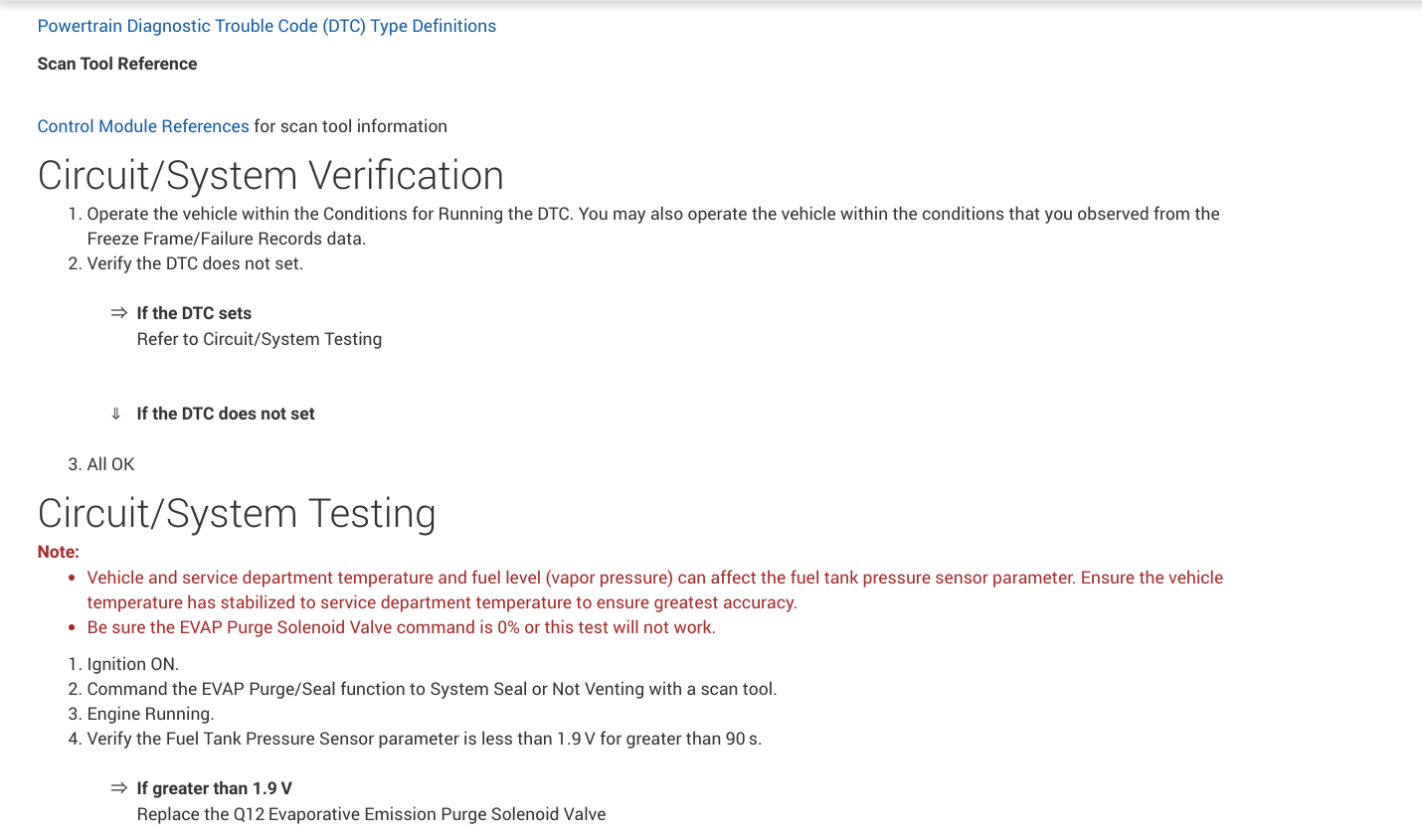Click the "Command the EVAP Purge/Seal function" step
The width and height of the screenshot is (1422, 840).
[432, 689]
